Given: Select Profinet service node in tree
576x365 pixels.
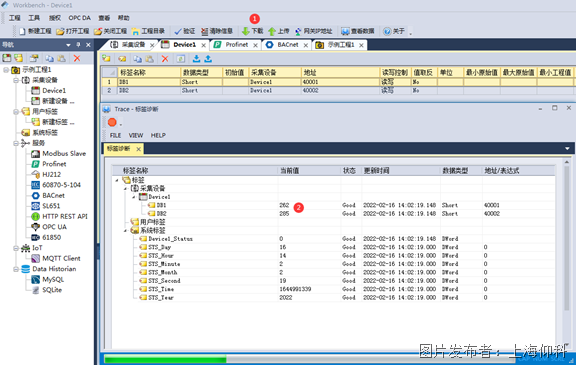Looking at the screenshot, I should tap(54, 164).
